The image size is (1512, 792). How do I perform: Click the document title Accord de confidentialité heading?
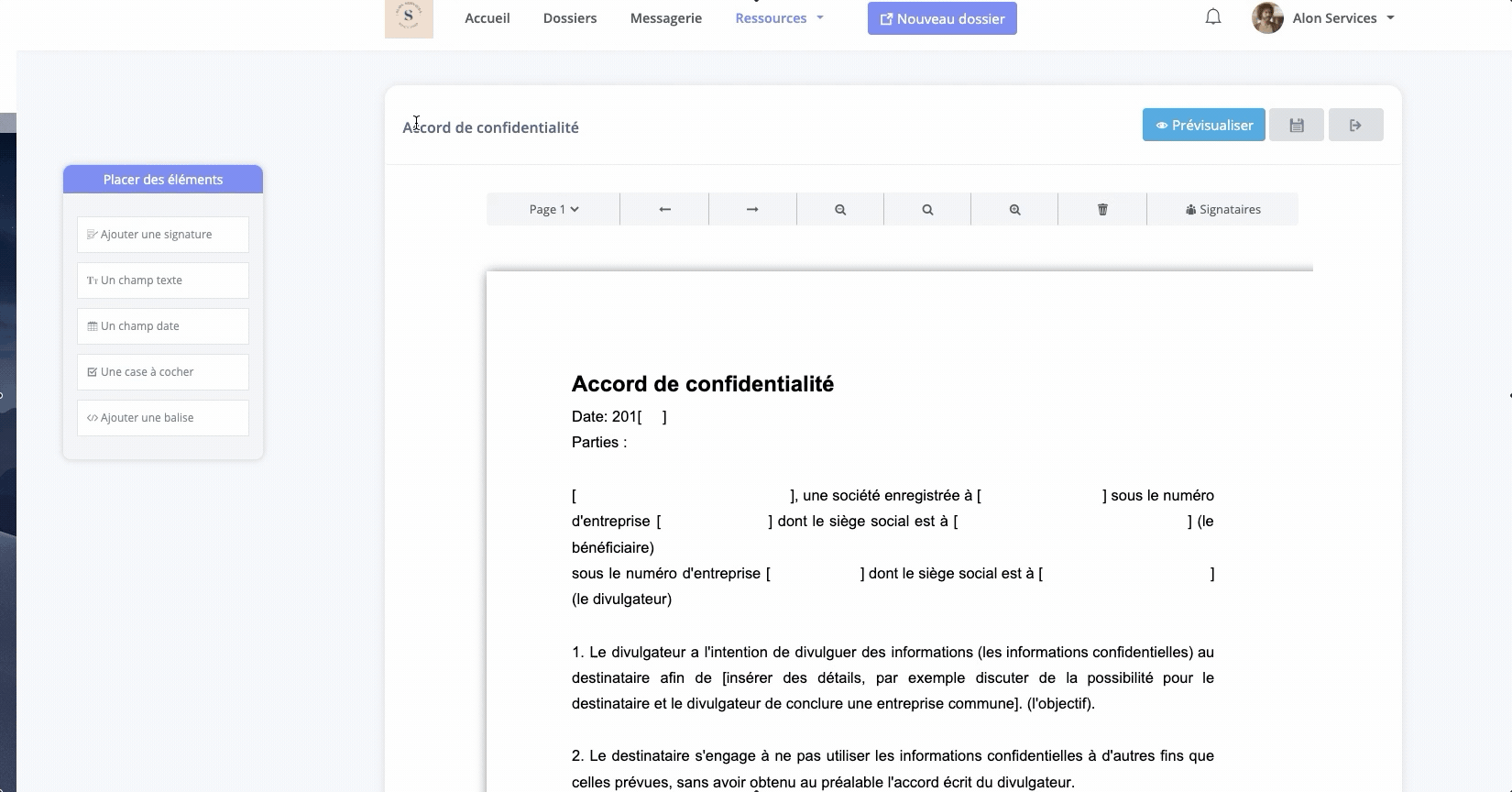(703, 384)
